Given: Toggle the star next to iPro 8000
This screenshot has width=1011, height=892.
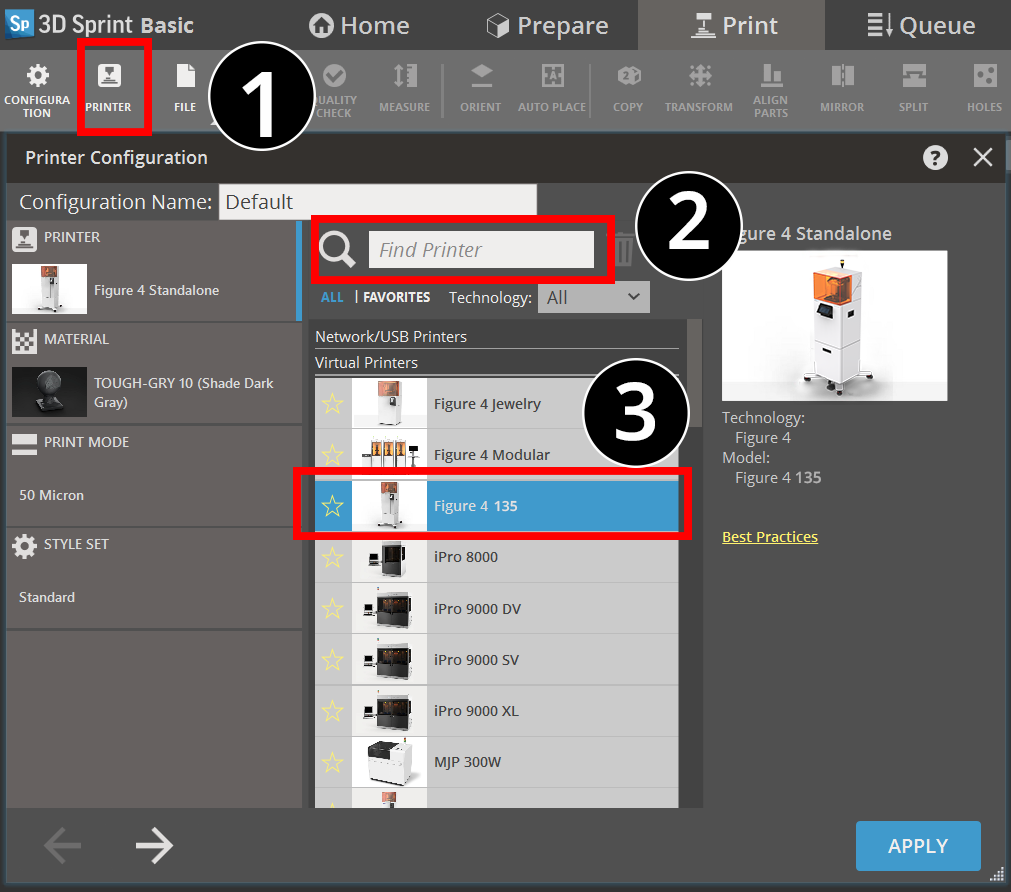Looking at the screenshot, I should click(x=332, y=557).
